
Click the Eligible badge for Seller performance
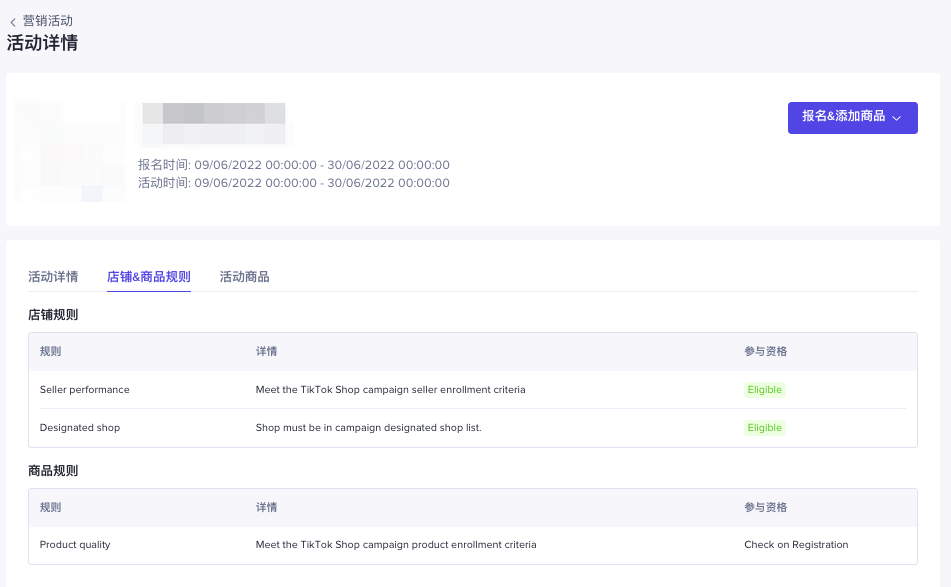point(765,390)
